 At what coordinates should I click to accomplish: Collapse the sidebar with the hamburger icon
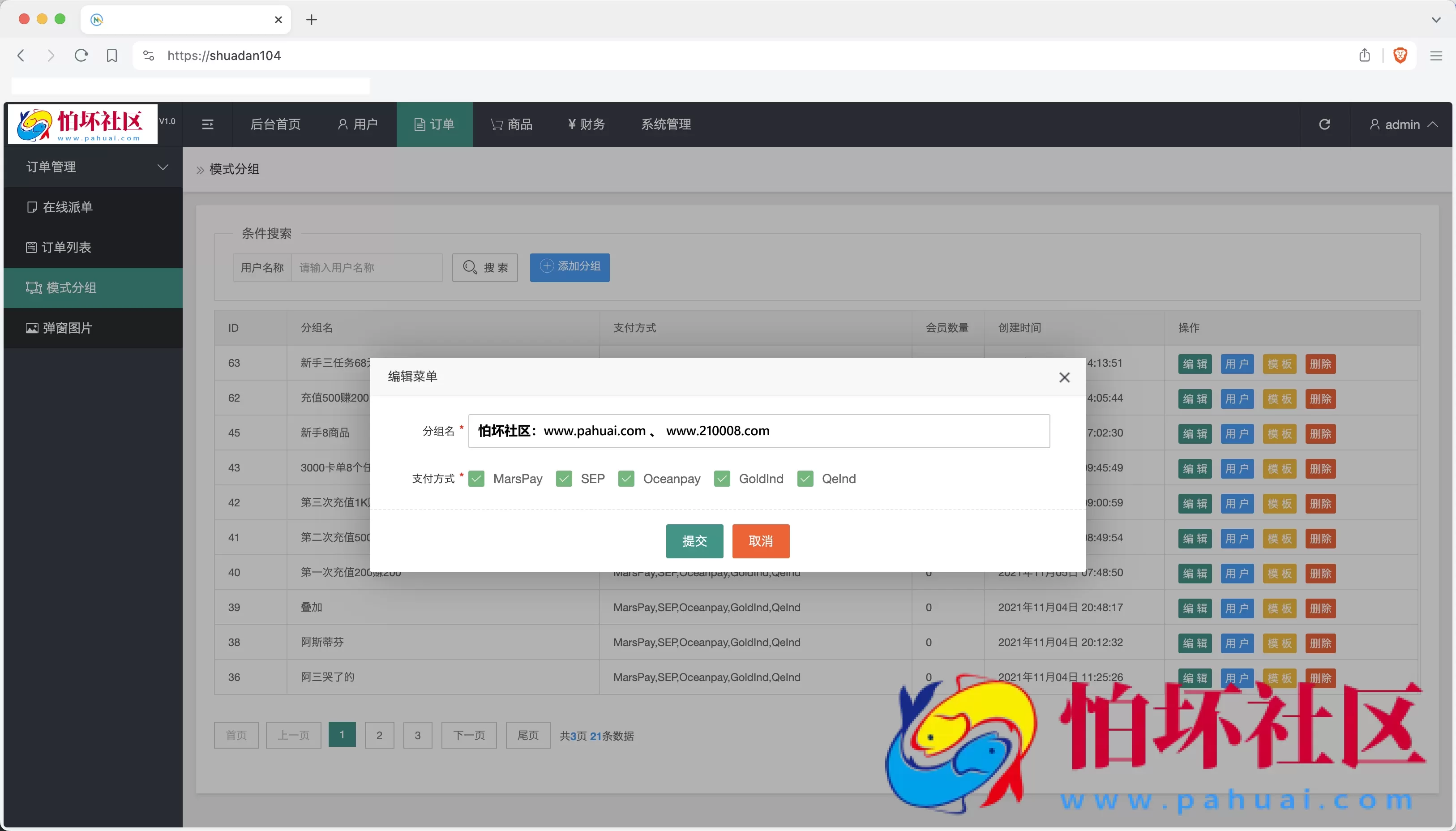click(208, 124)
